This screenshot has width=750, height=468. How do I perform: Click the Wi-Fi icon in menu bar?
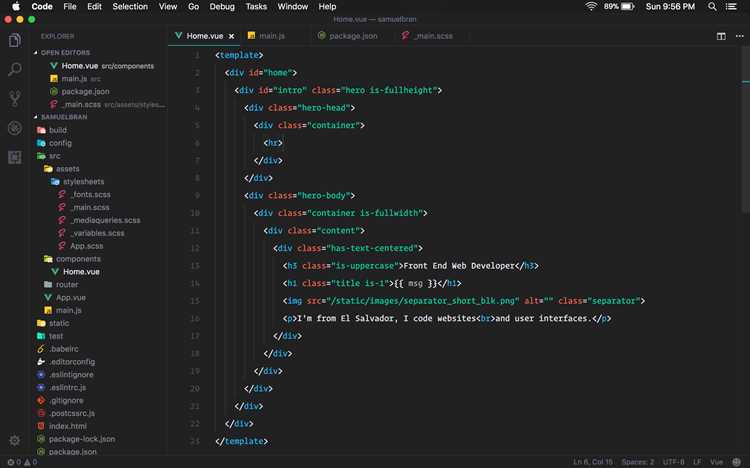[x=591, y=7]
